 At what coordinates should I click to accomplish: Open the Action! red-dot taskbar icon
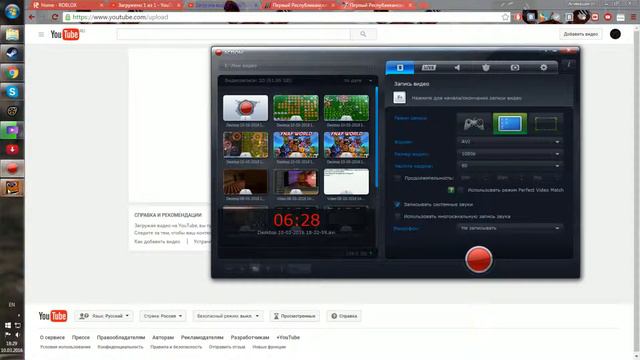[12, 169]
